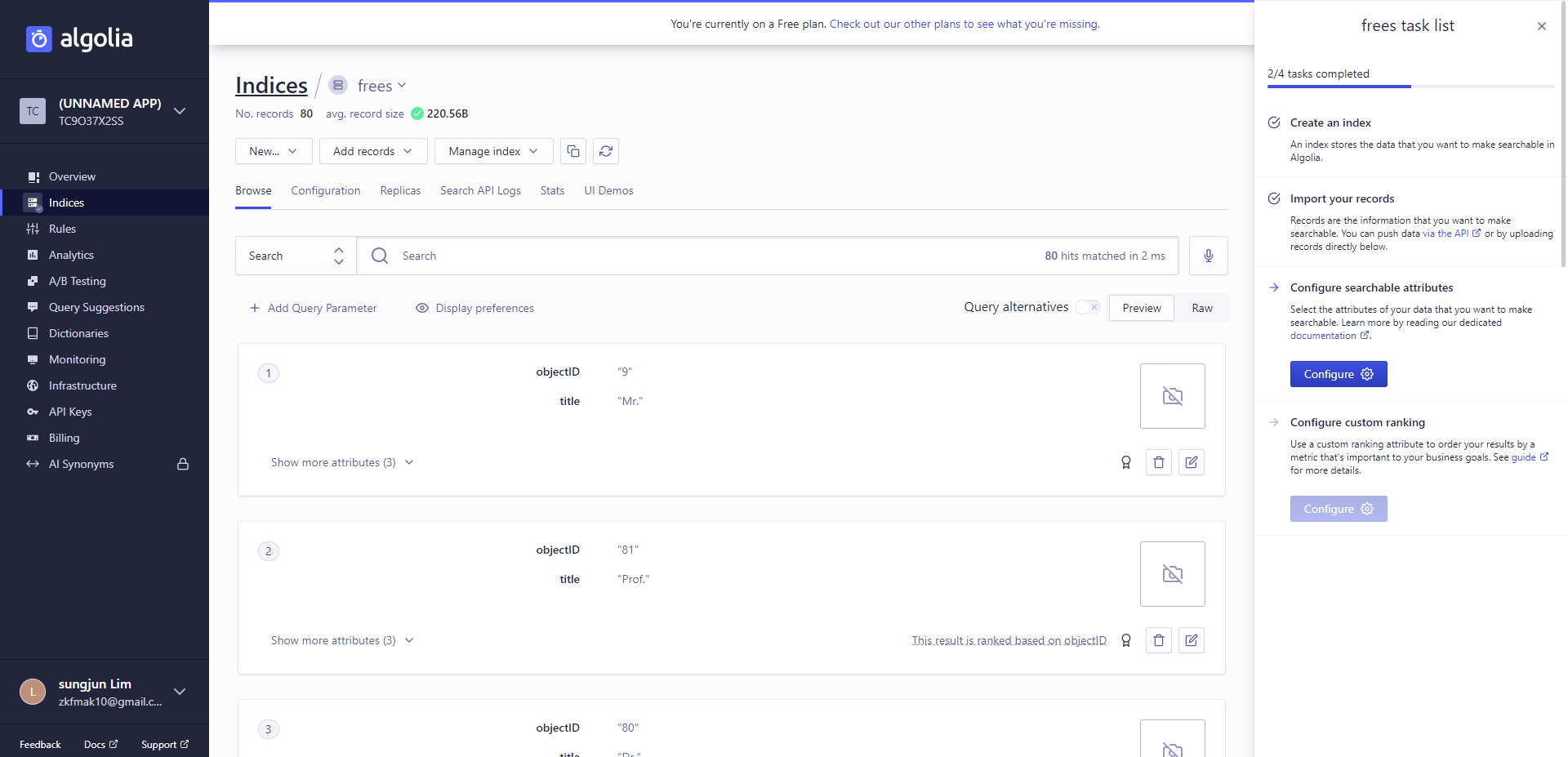Open Display preferences
Viewport: 1568px width, 757px height.
point(474,308)
